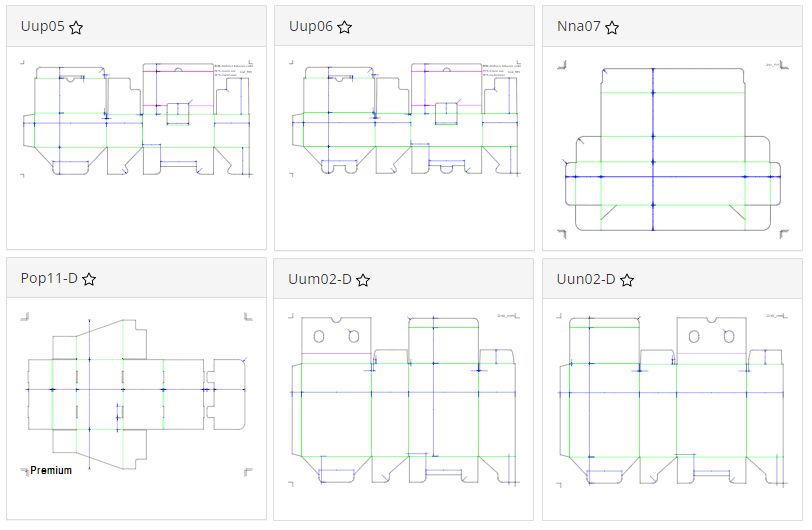Click the star icon beside Pop11-D

coord(89,280)
